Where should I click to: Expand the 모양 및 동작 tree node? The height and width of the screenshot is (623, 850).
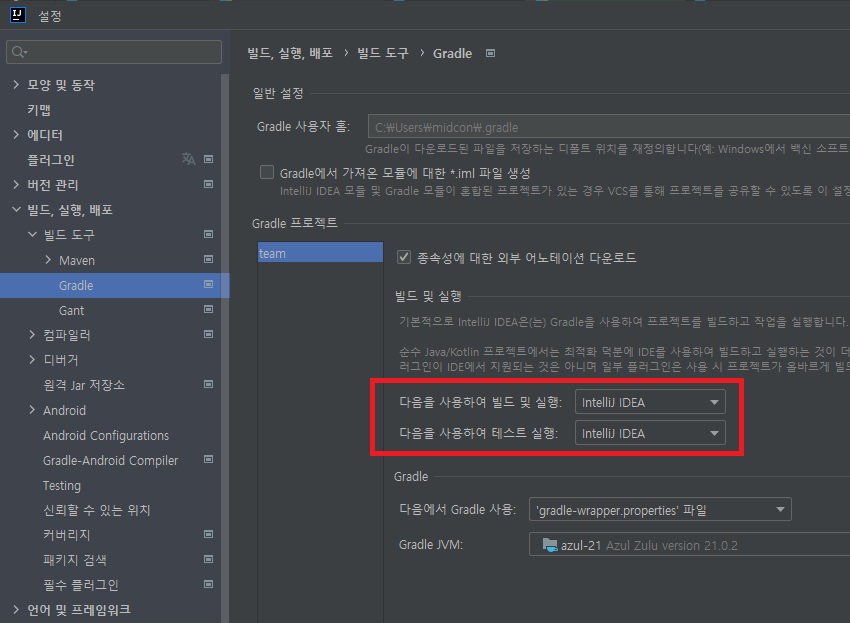click(x=16, y=84)
